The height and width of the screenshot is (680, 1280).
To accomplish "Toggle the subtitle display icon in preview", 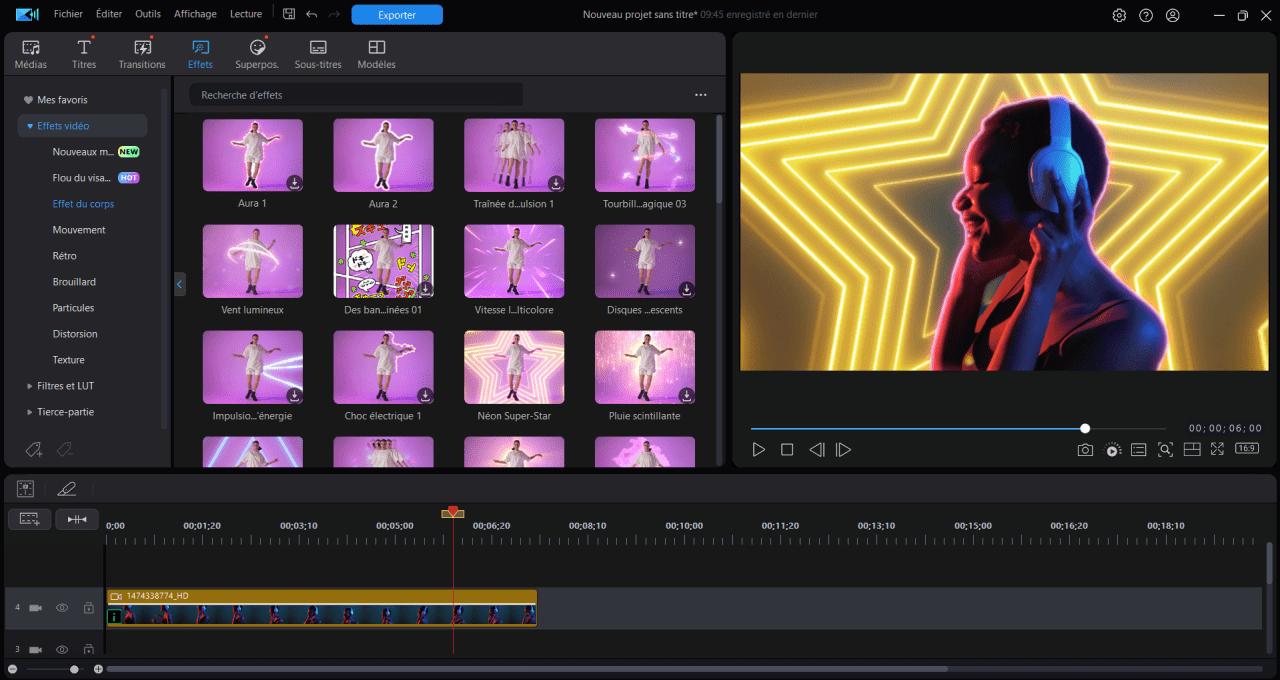I will tap(1138, 450).
